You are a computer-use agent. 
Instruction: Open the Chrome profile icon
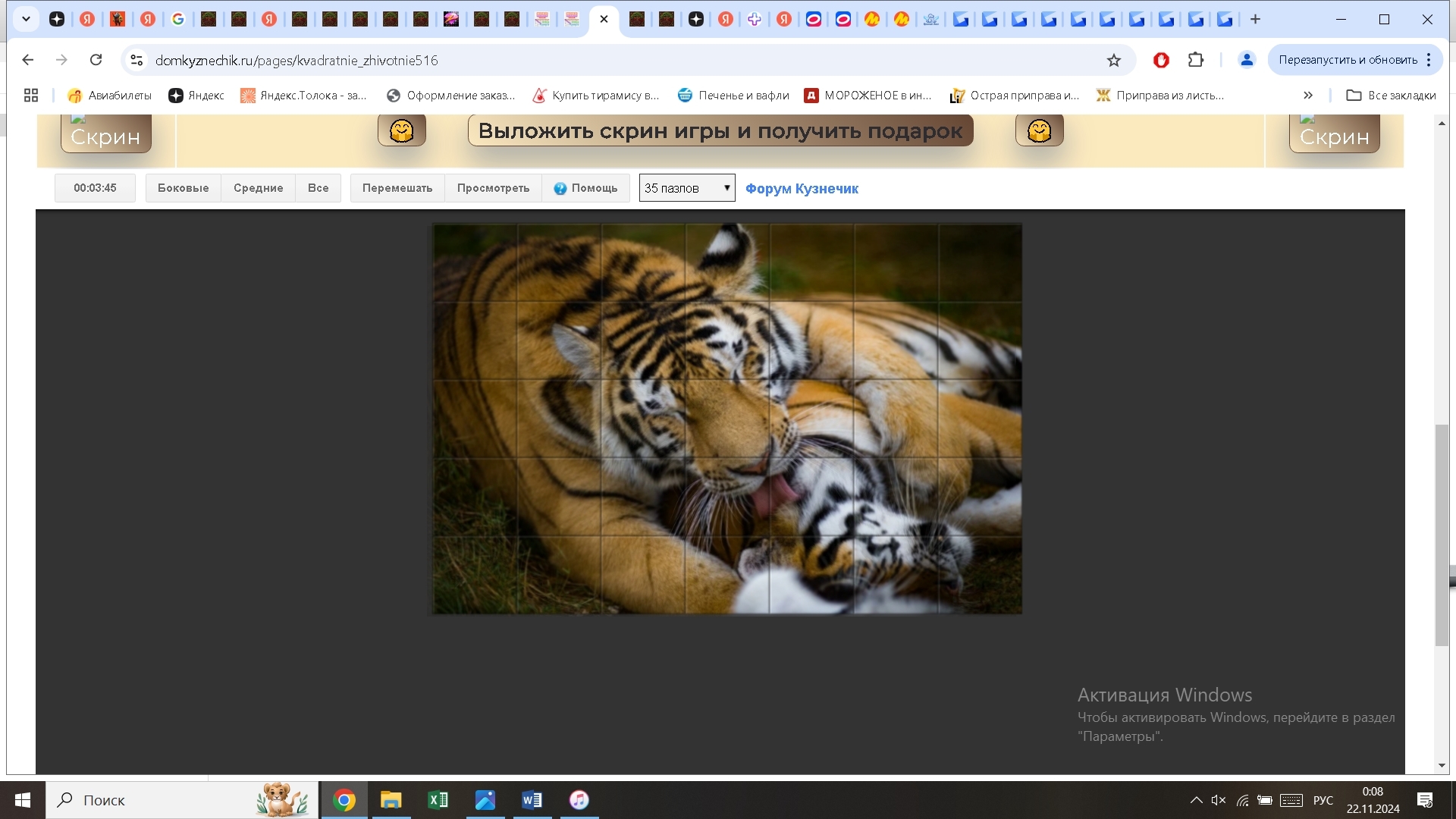coord(1247,60)
